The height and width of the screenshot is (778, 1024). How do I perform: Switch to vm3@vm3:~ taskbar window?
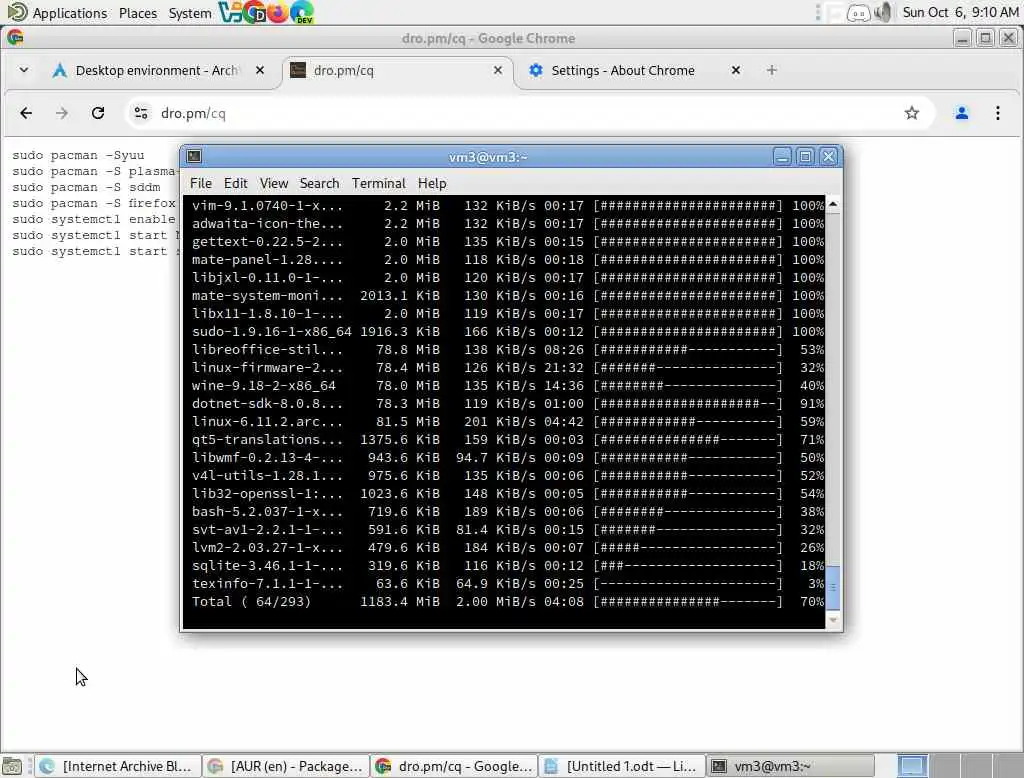pyautogui.click(x=791, y=766)
